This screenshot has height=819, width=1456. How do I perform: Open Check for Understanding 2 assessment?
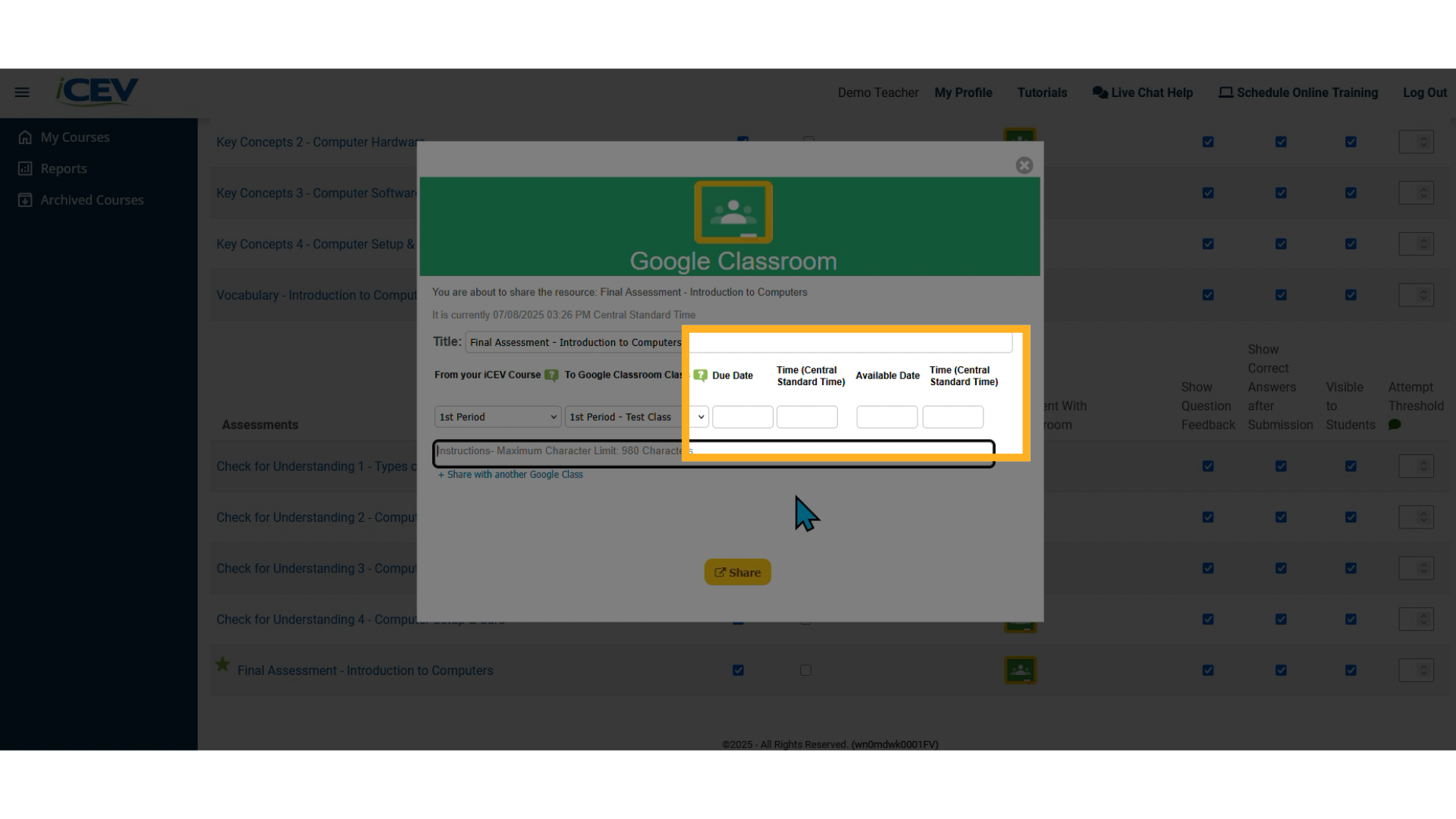316,517
